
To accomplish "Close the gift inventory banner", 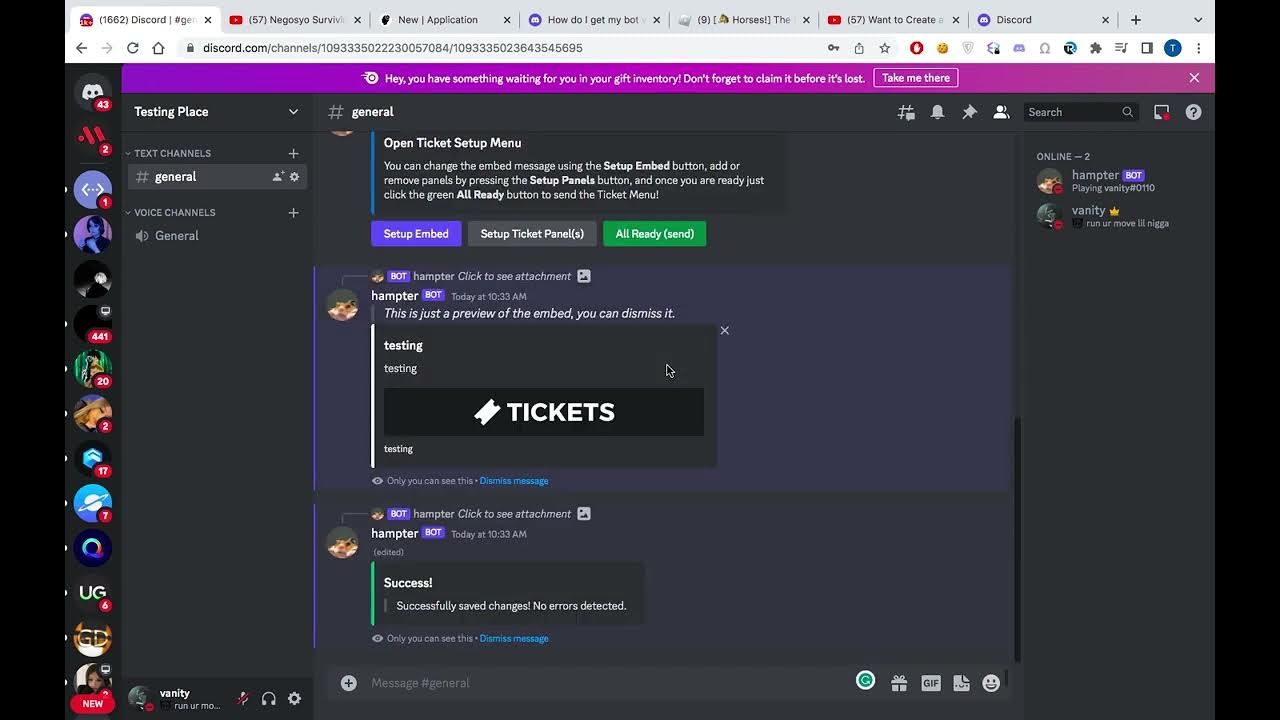I will coord(1194,78).
